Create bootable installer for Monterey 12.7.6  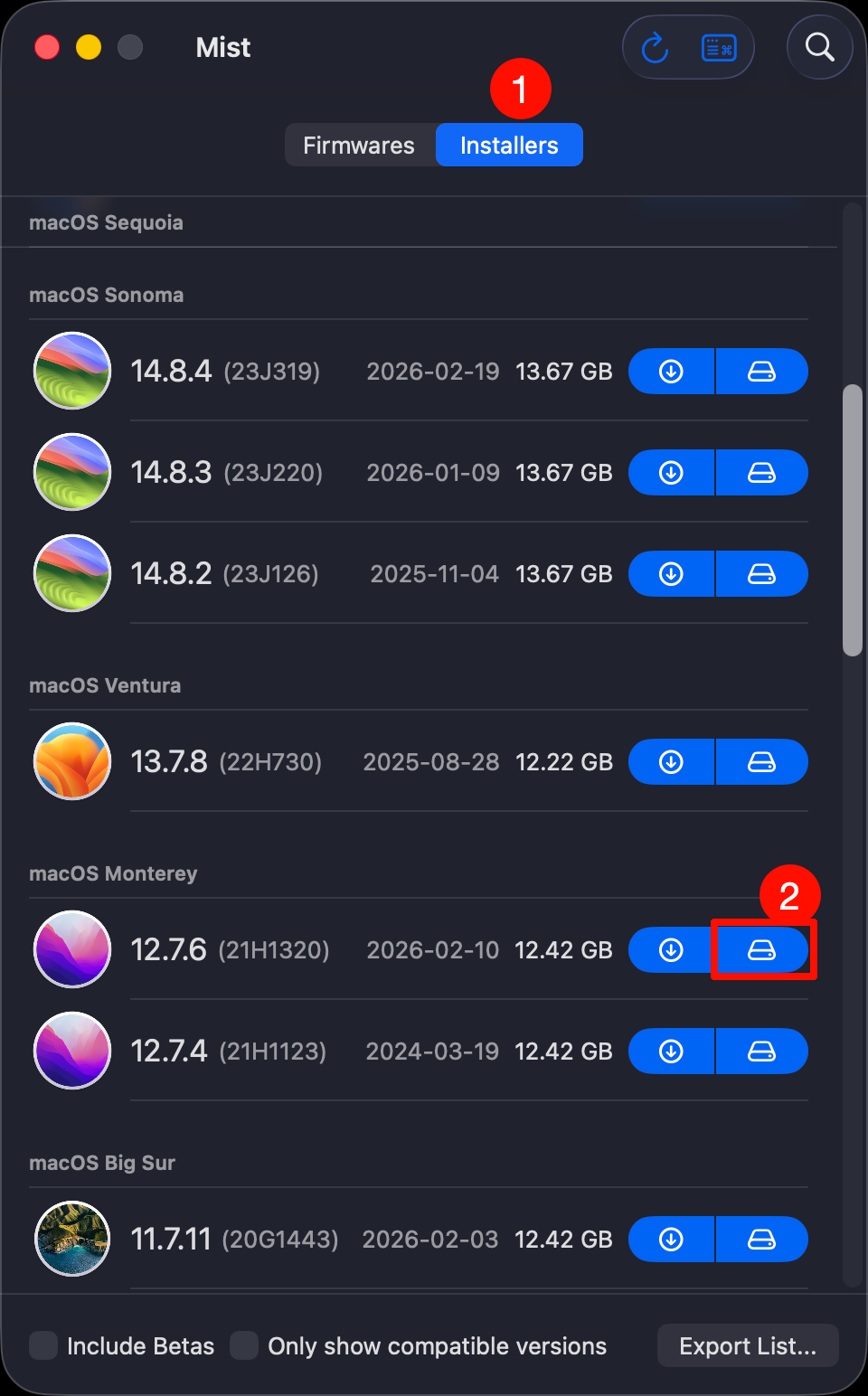761,950
